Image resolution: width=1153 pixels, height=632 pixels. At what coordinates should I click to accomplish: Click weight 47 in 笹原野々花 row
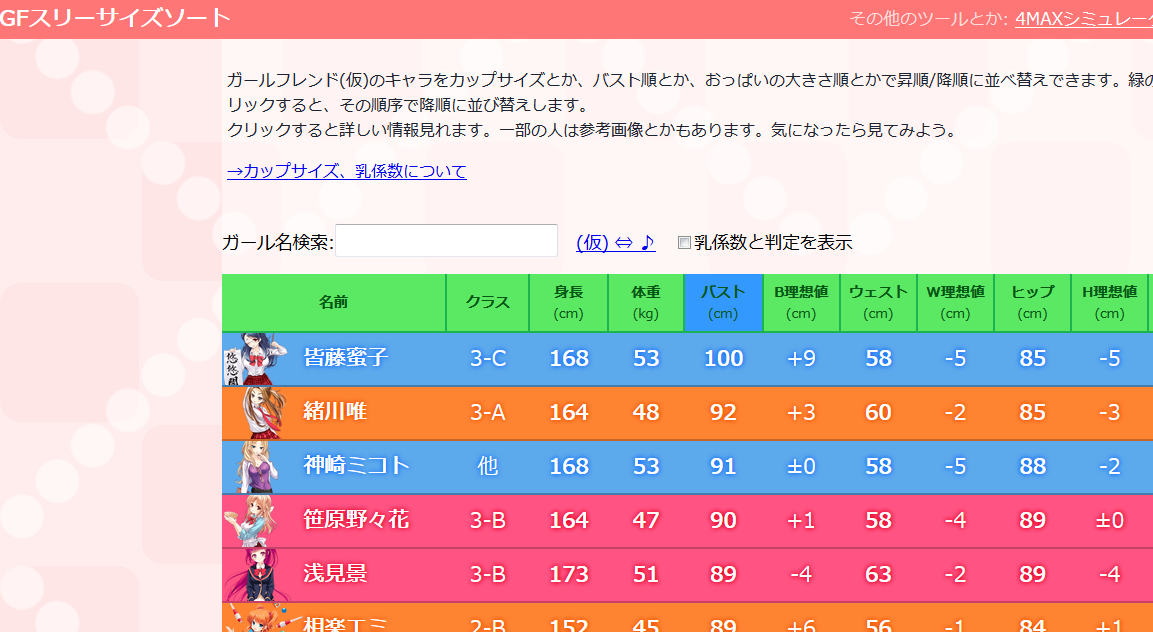click(646, 520)
